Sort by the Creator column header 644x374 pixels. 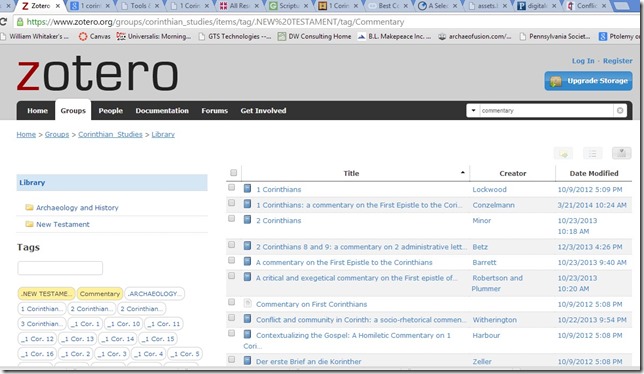513,173
